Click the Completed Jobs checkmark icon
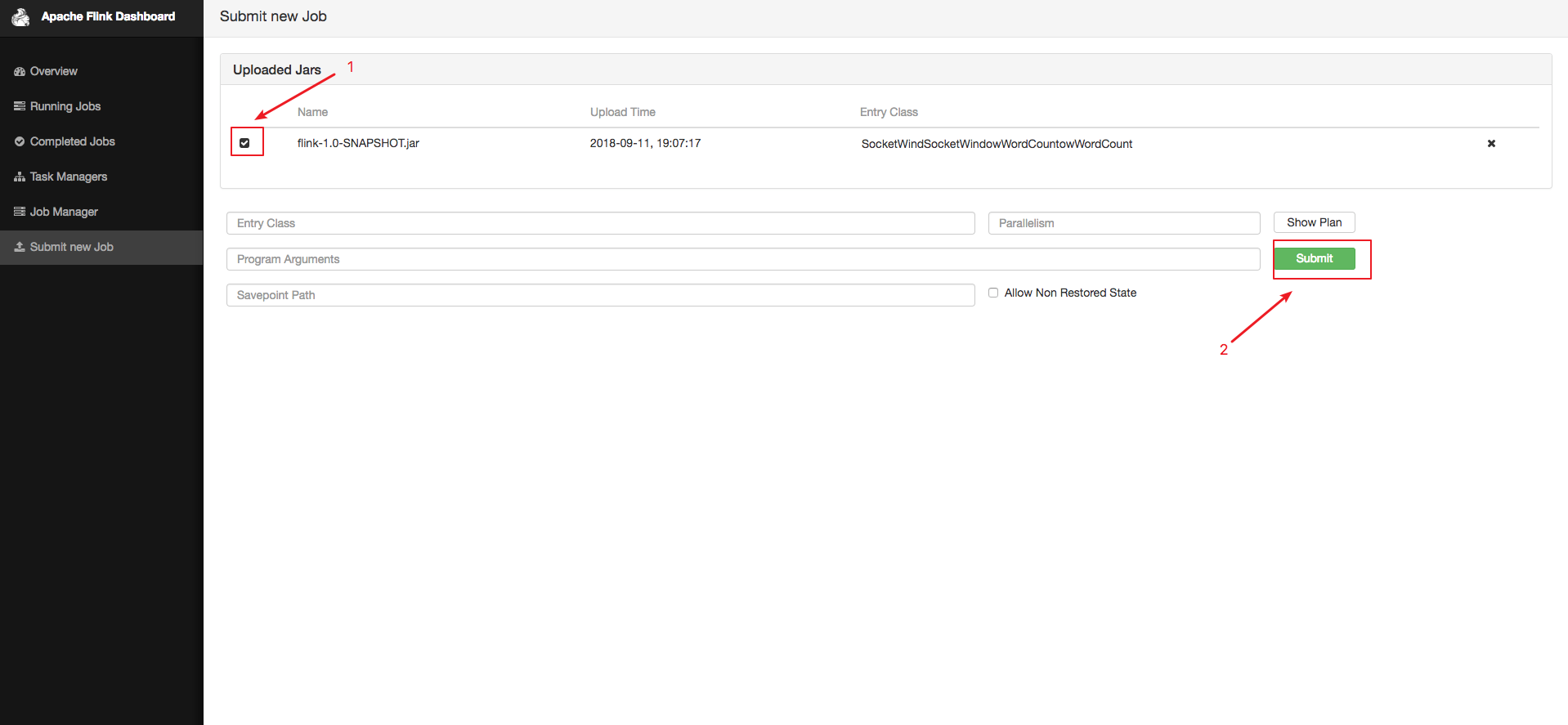The image size is (1568, 725). 20,141
